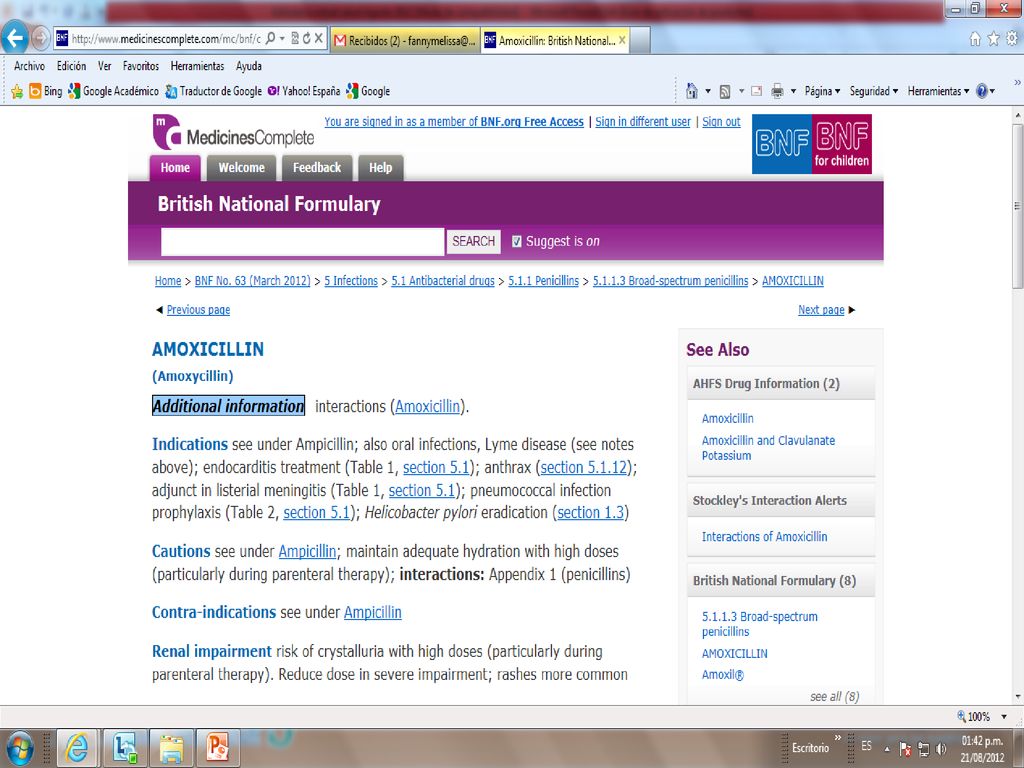This screenshot has height=768, width=1024.
Task: Click the BNF for children logo
Action: point(841,144)
